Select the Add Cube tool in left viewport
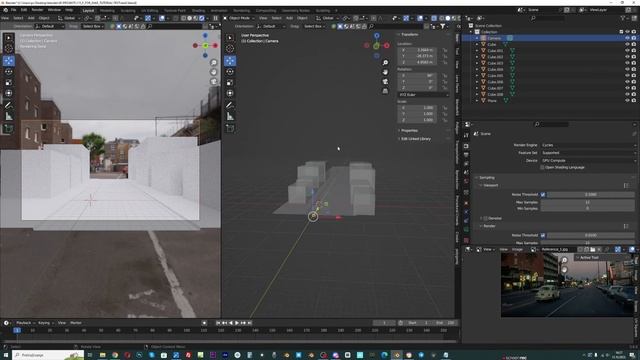 pyautogui.click(x=9, y=129)
